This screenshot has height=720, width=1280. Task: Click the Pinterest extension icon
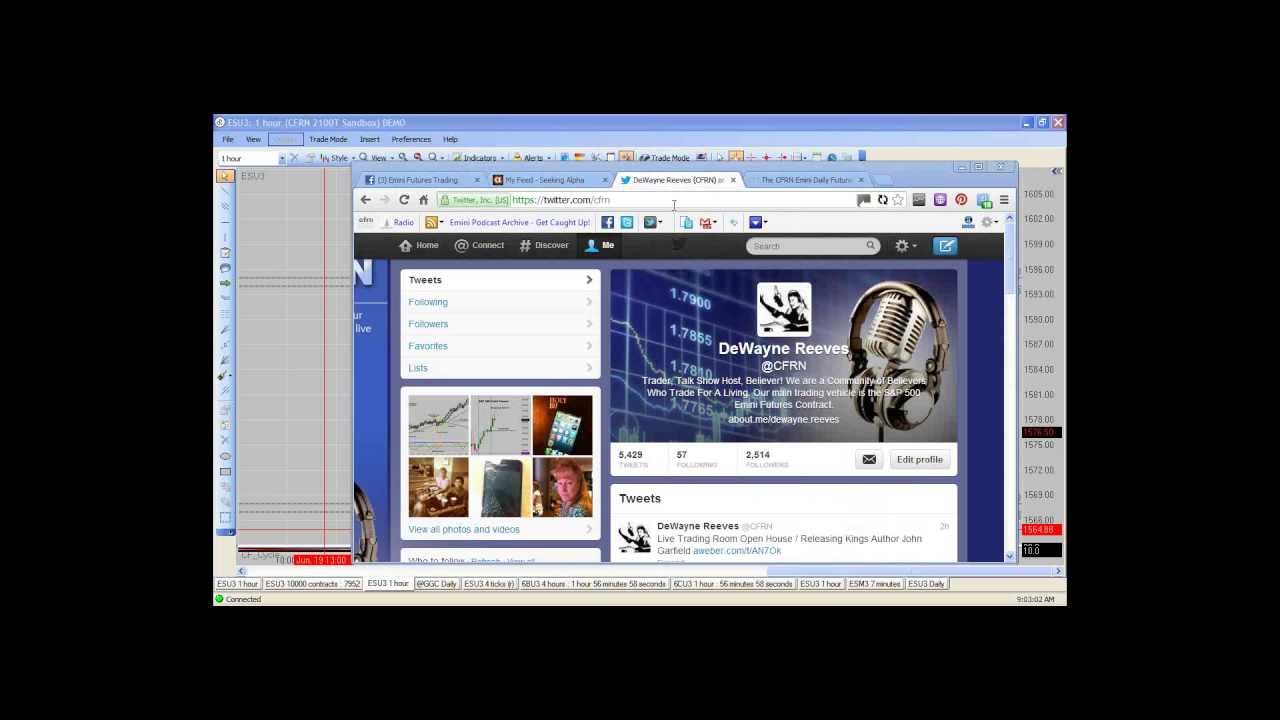tap(961, 200)
